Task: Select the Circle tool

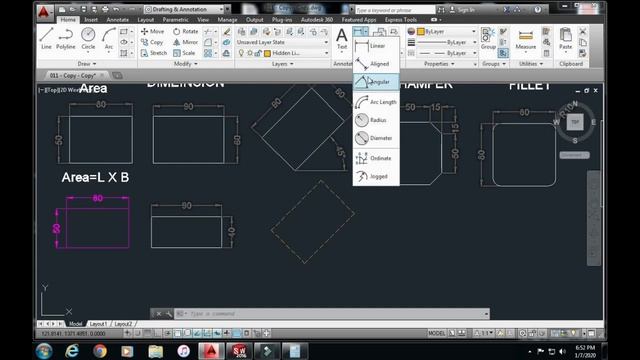Action: click(x=88, y=39)
